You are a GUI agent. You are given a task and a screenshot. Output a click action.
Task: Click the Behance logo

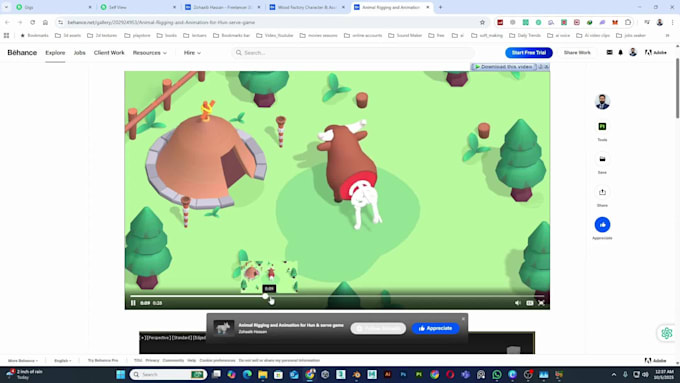[x=22, y=52]
